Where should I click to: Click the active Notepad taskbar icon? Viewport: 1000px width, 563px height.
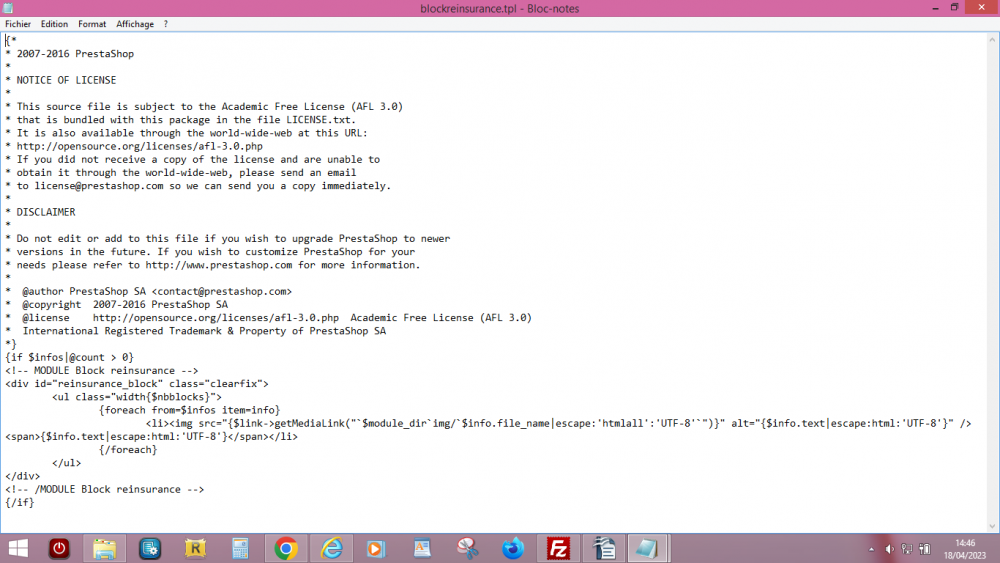coord(647,548)
